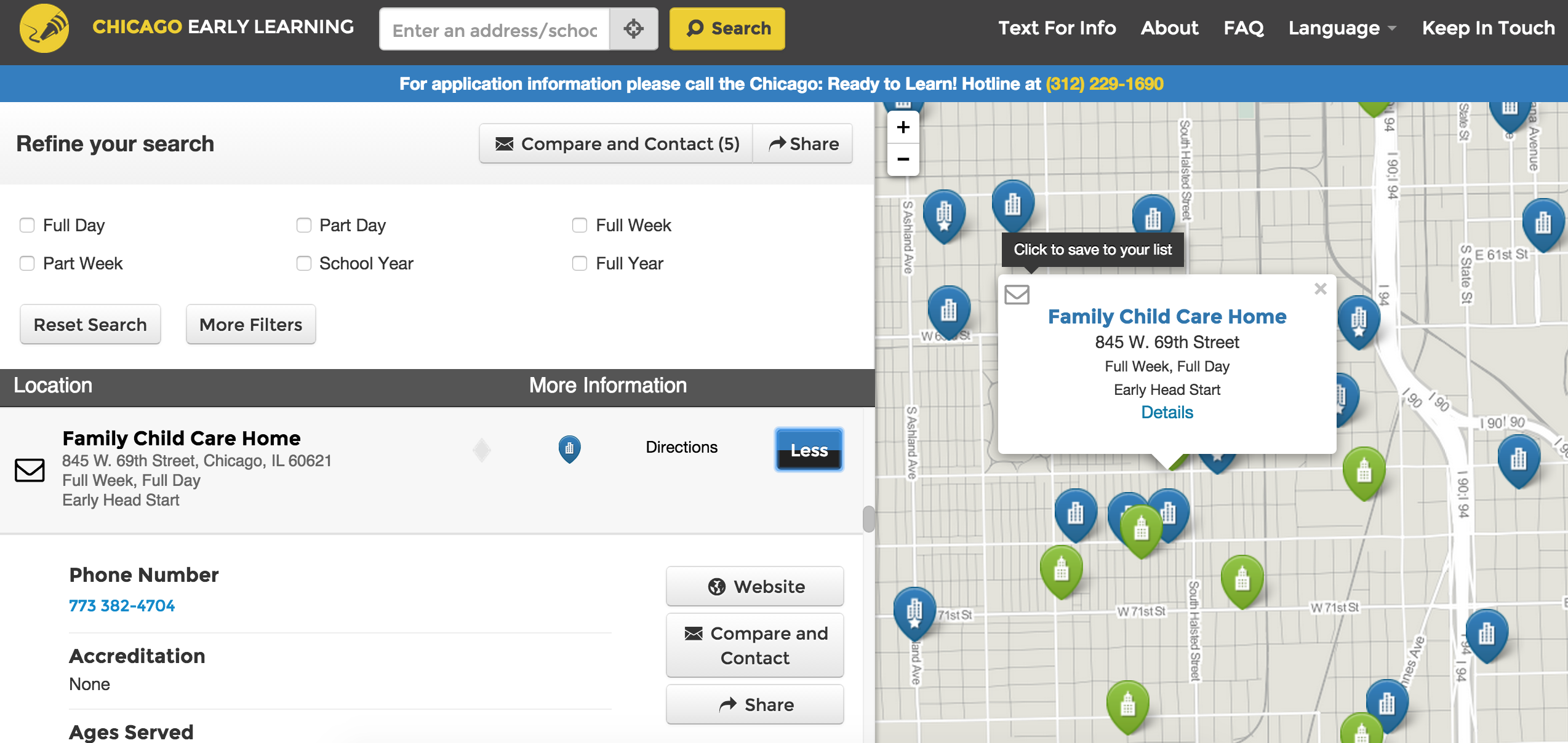1568x743 pixels.
Task: Select blue marker above the save tooltip
Action: point(1013,205)
